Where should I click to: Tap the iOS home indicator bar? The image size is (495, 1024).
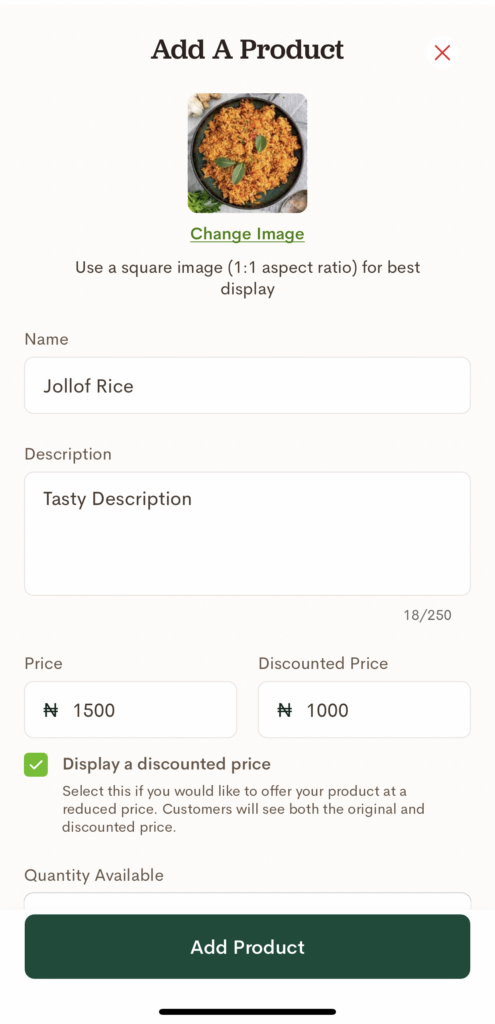click(248, 1012)
